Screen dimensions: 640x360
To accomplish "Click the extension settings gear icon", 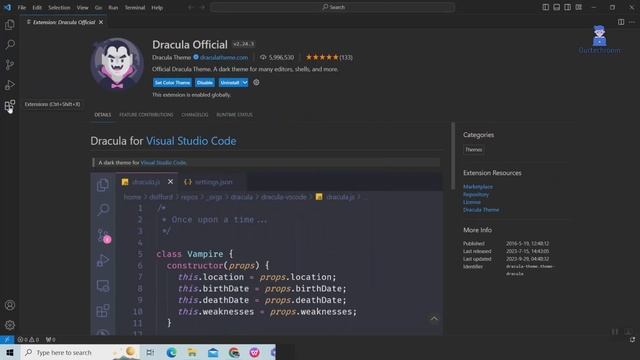I will [x=256, y=82].
